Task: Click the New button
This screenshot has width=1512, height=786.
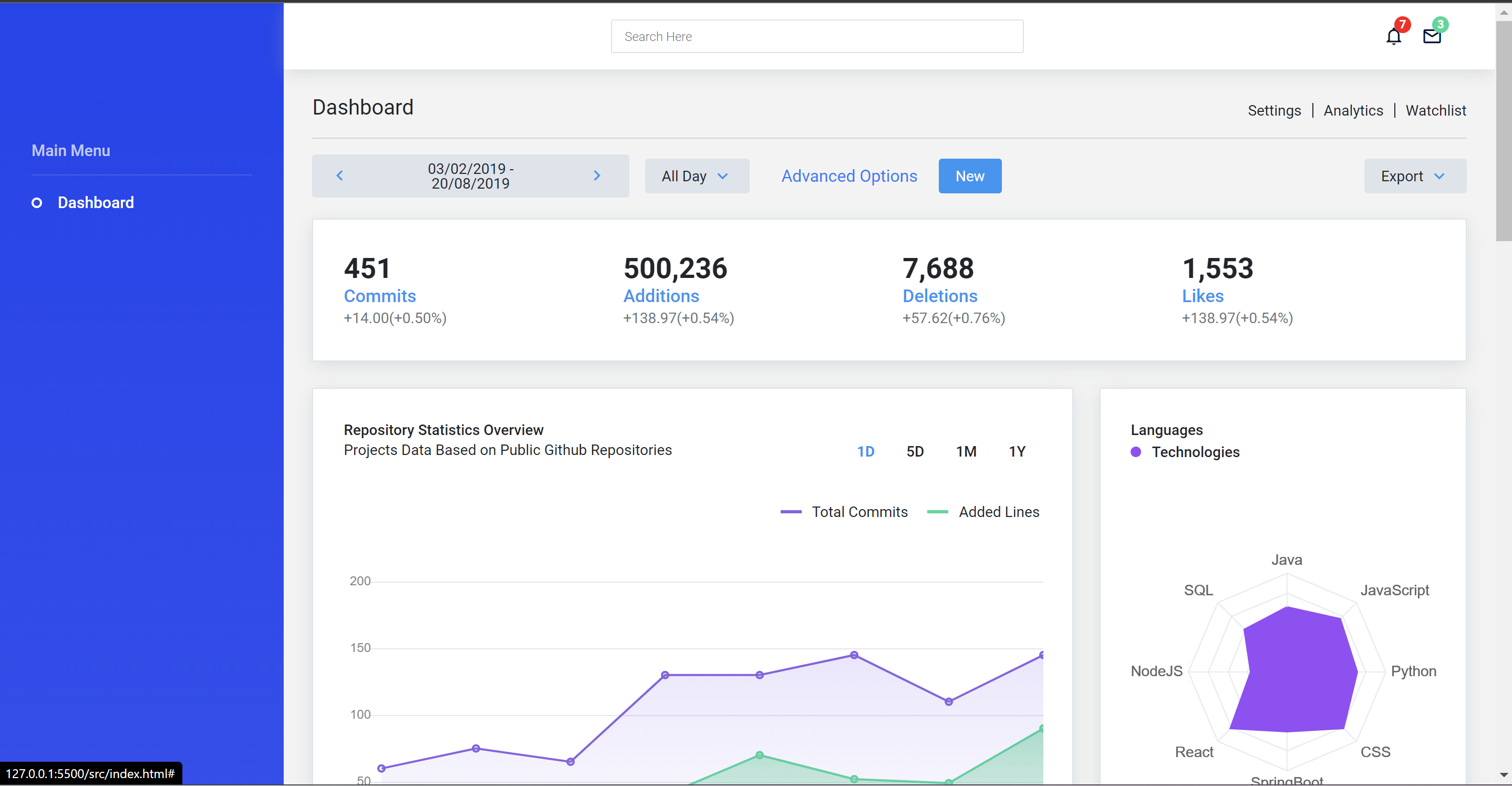Action: click(x=969, y=176)
